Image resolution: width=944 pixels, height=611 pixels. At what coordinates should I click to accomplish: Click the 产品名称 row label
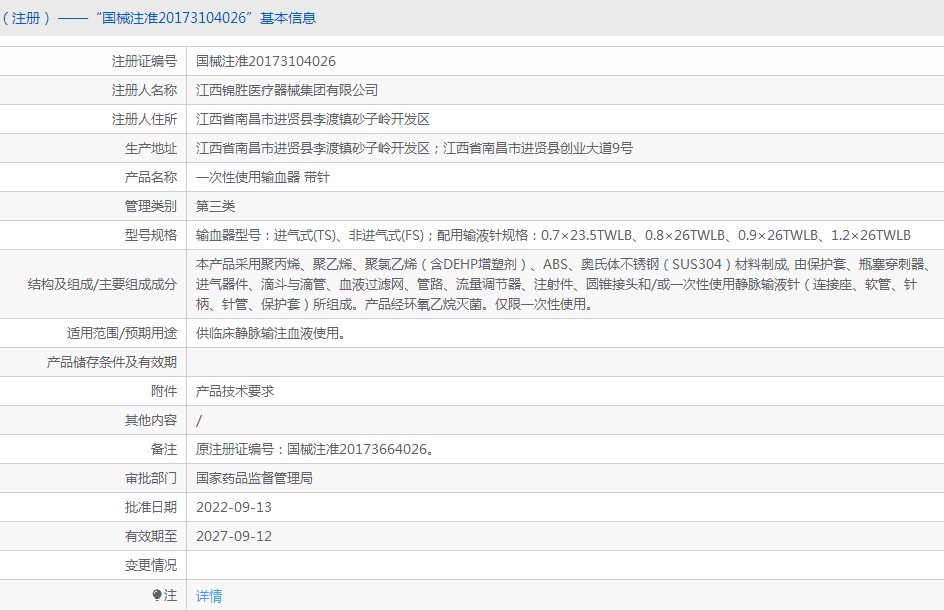click(151, 177)
